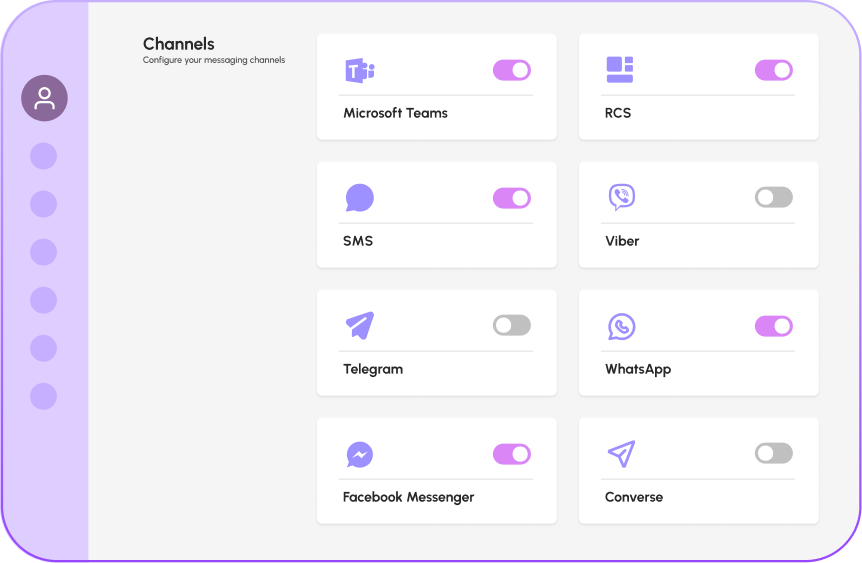The image size is (862, 563).
Task: Click the Facebook Messenger logo icon
Action: click(360, 455)
